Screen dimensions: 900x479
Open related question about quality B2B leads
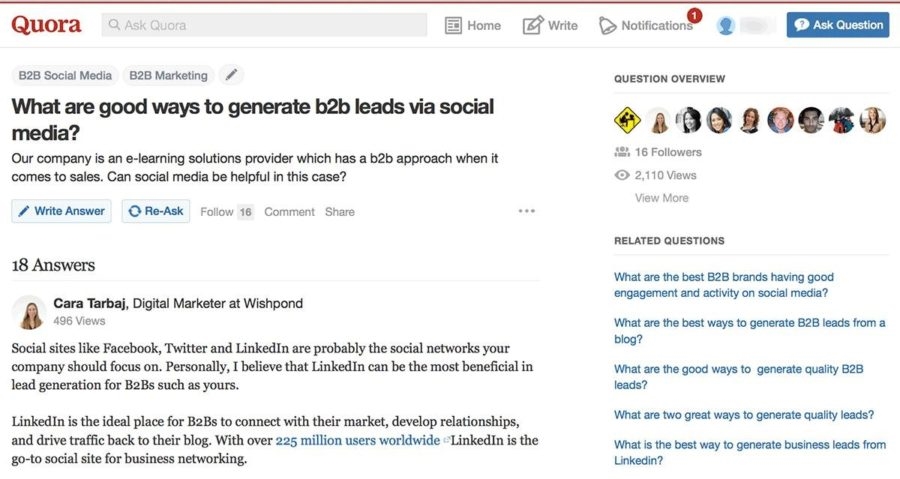[x=738, y=376]
